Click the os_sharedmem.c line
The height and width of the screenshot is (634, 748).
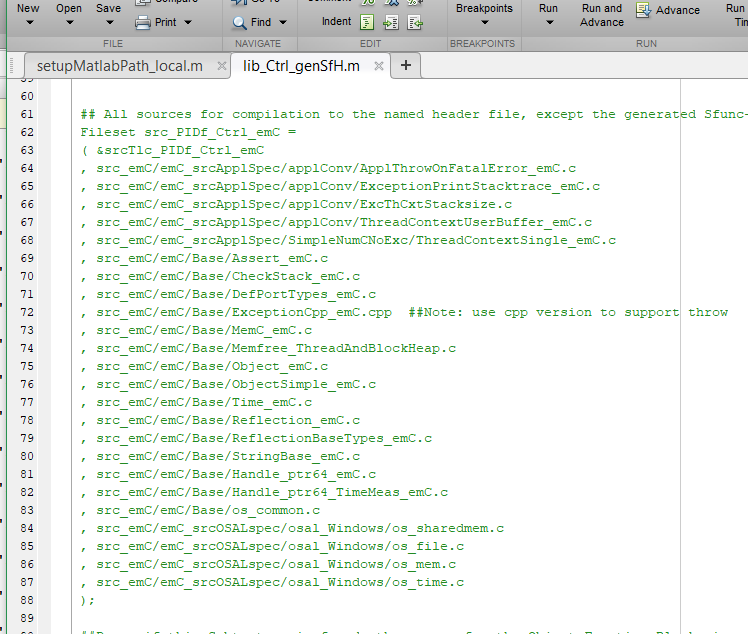click(292, 529)
